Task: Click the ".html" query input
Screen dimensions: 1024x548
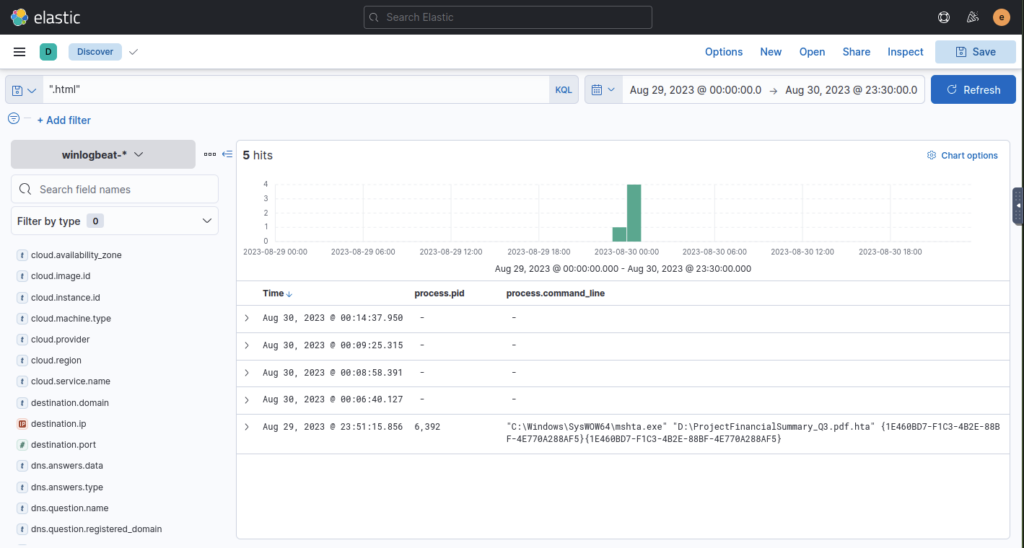Action: pos(296,89)
